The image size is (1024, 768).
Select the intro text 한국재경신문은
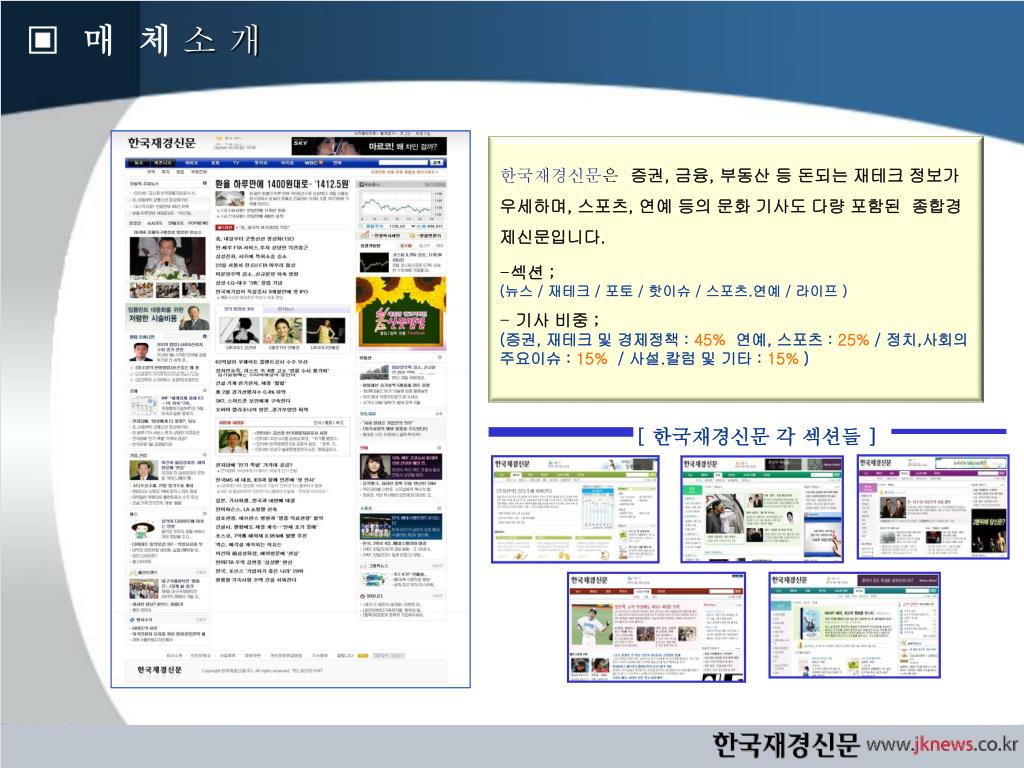click(558, 175)
